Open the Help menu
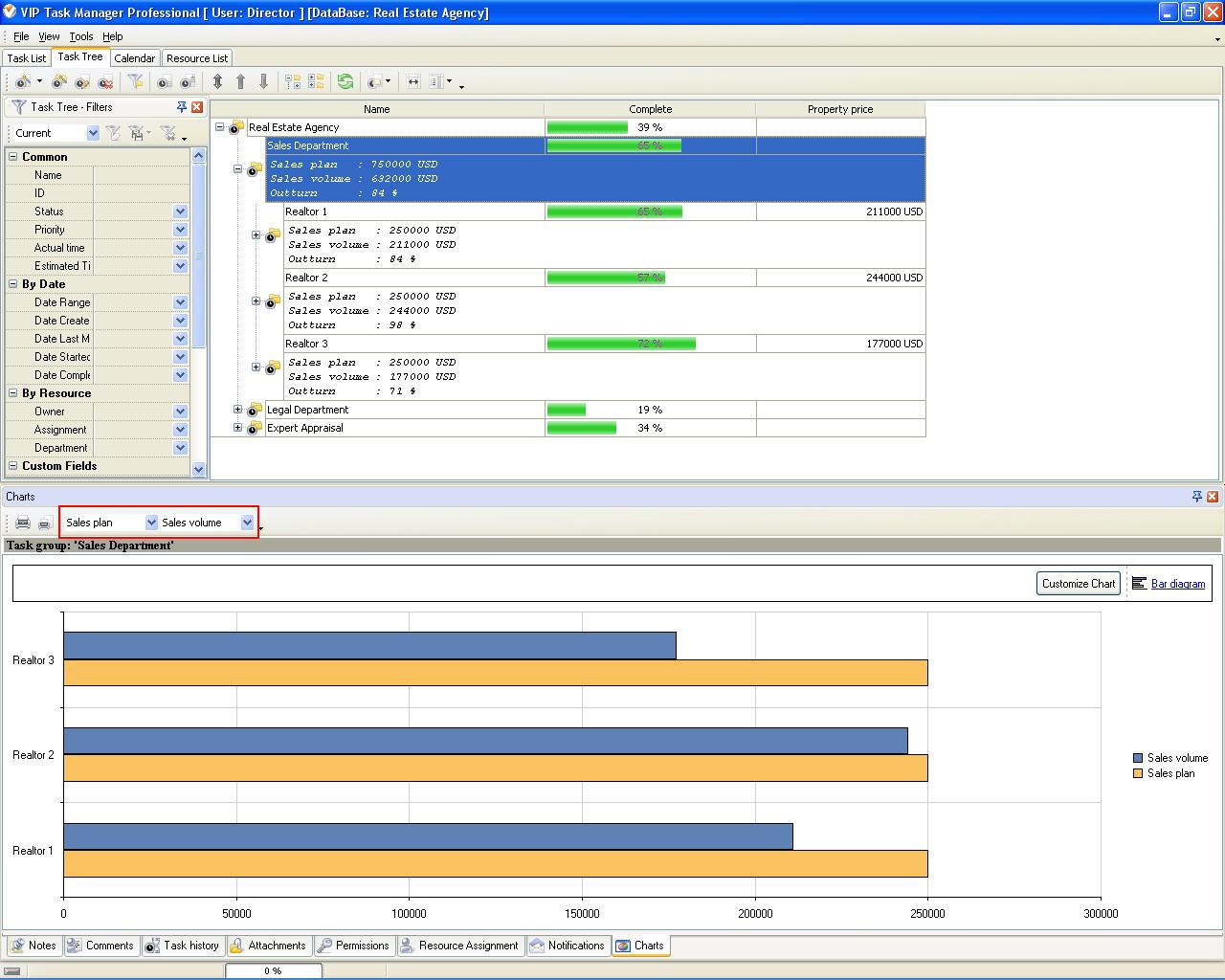Screen dimensions: 1225x980 [112, 36]
